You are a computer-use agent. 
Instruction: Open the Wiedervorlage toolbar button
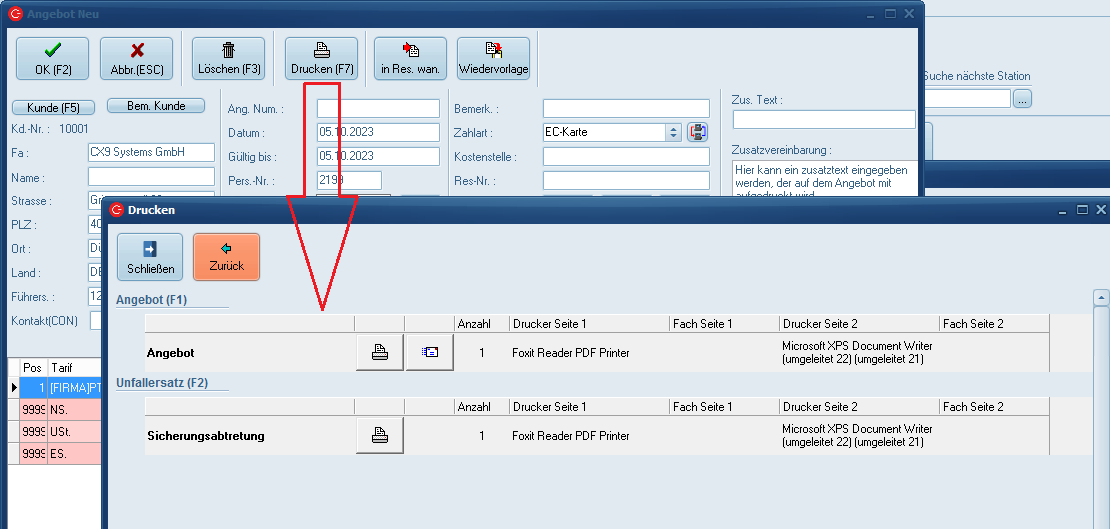click(493, 59)
